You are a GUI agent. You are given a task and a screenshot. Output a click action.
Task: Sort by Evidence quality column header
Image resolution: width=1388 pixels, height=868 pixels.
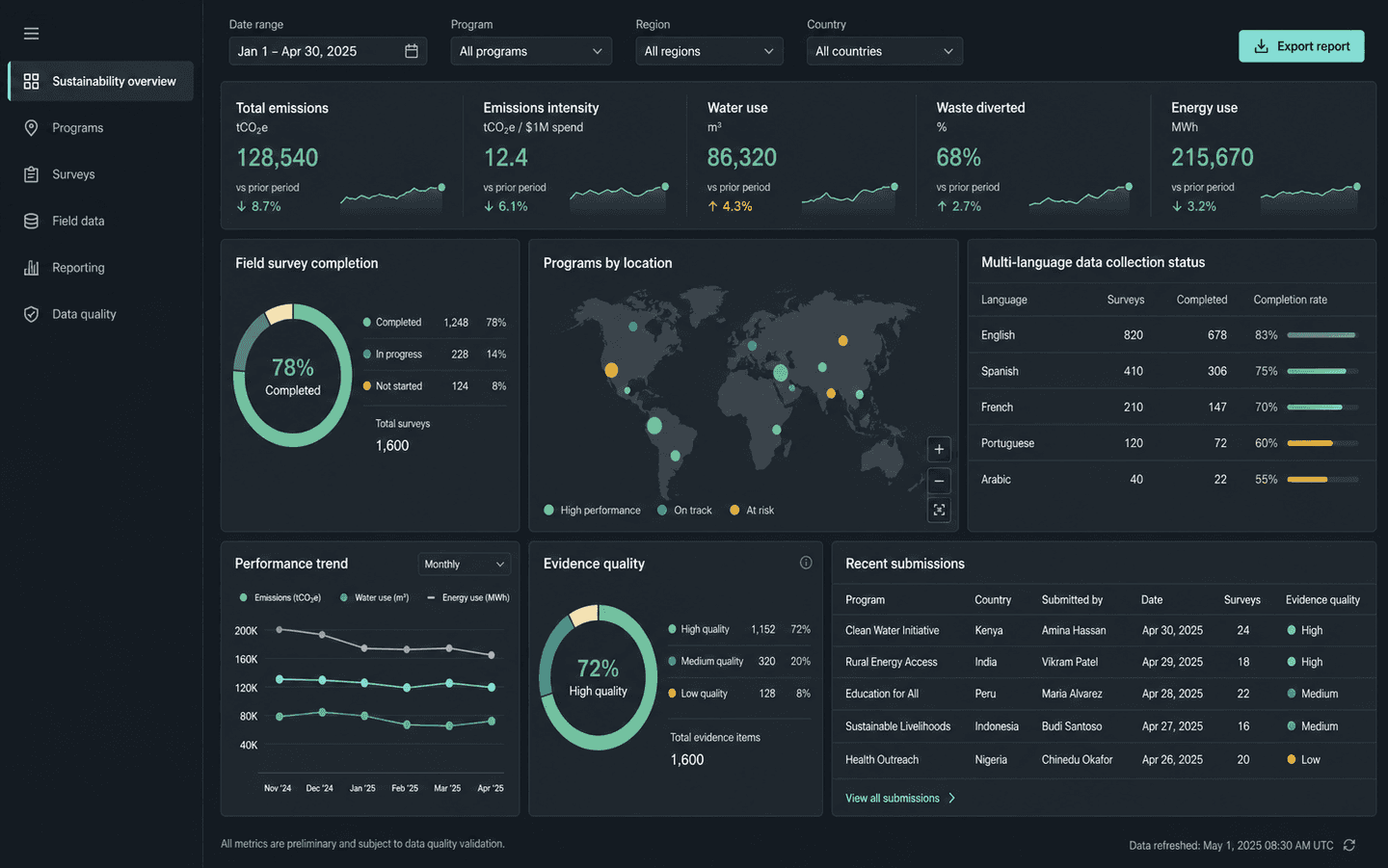1322,599
